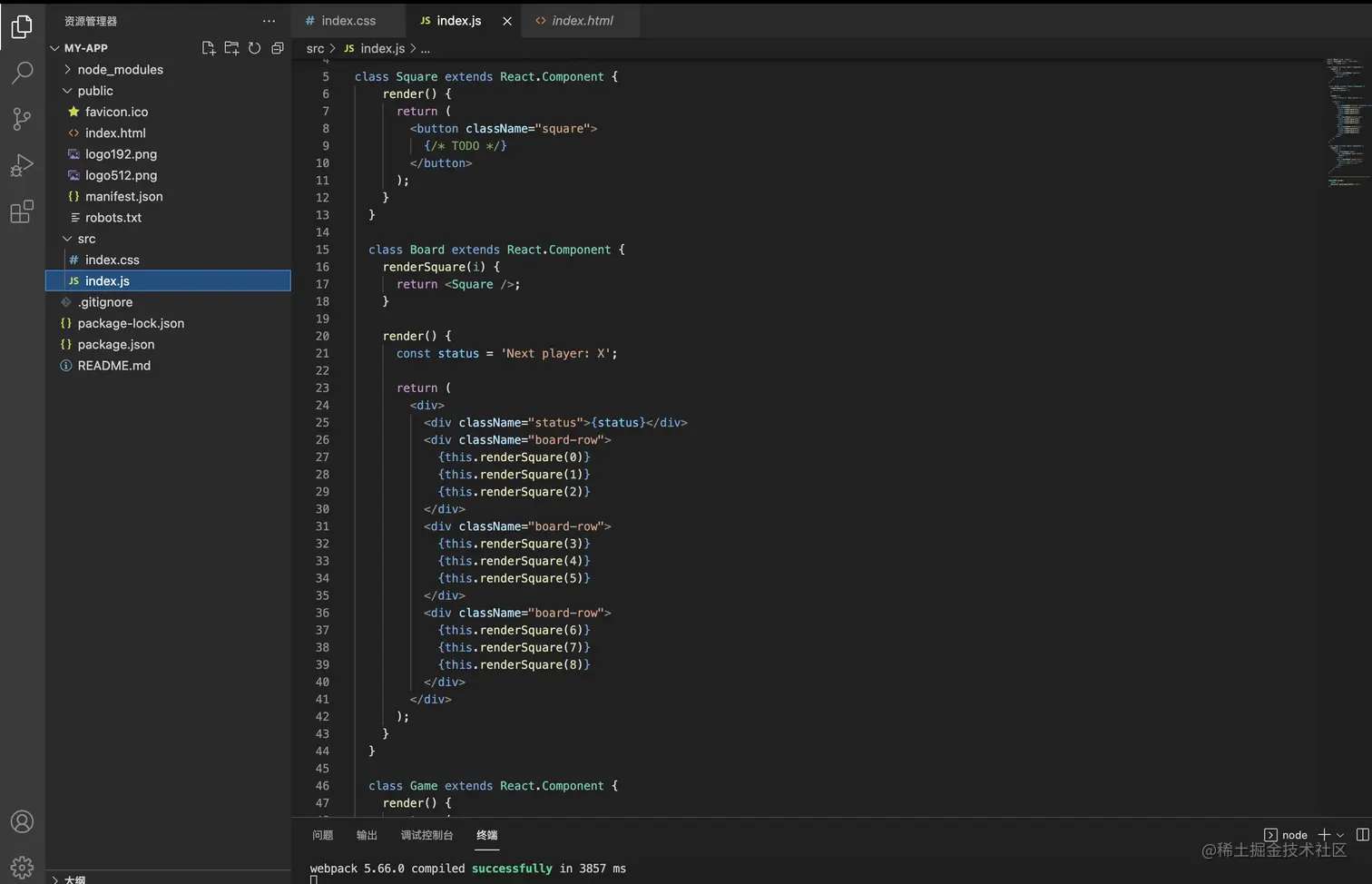Screen dimensions: 1372x884
Task: Open package.json from the file tree
Action: click(x=115, y=345)
